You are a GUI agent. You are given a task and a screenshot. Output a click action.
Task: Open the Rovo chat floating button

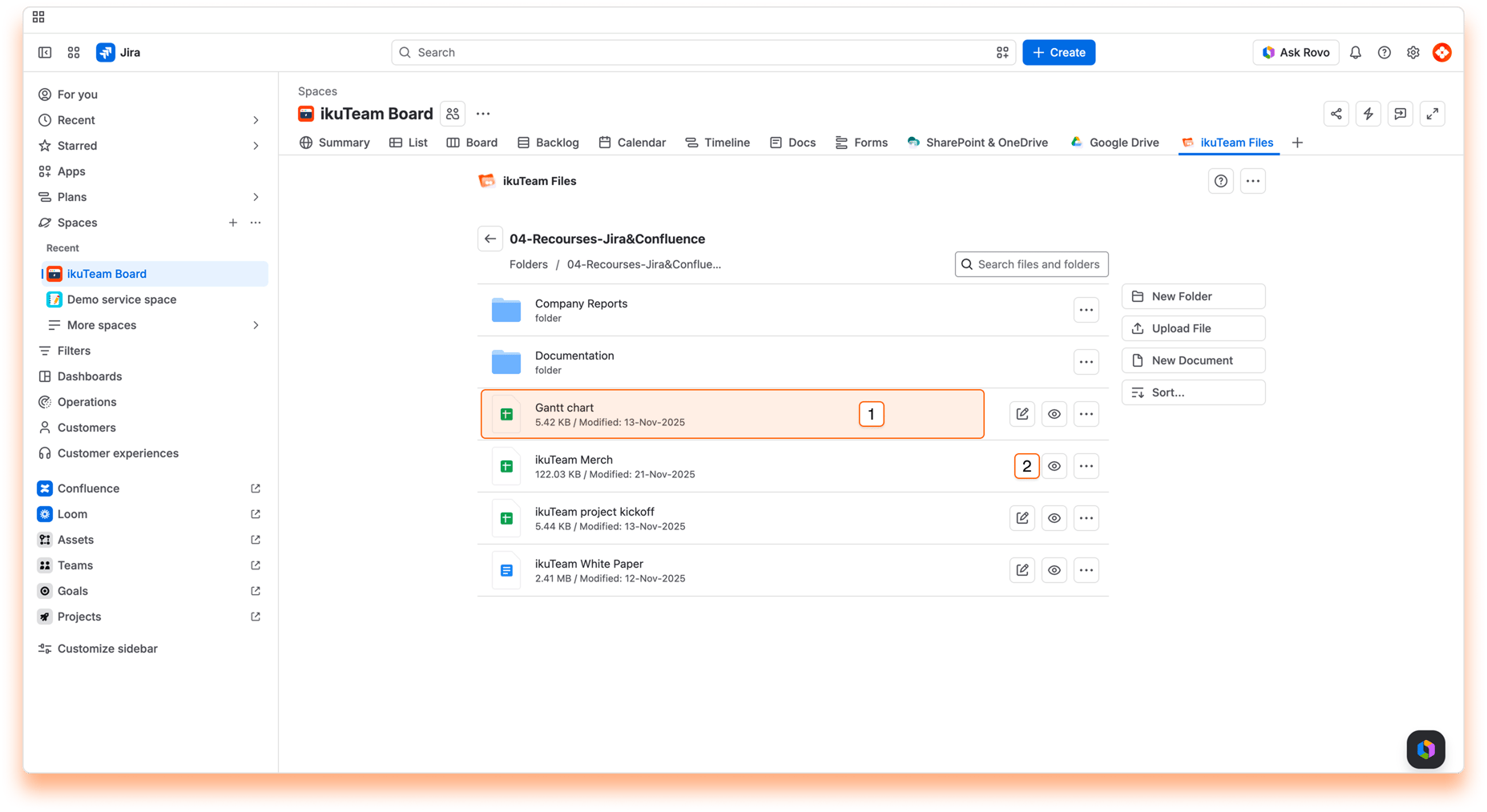click(x=1426, y=750)
